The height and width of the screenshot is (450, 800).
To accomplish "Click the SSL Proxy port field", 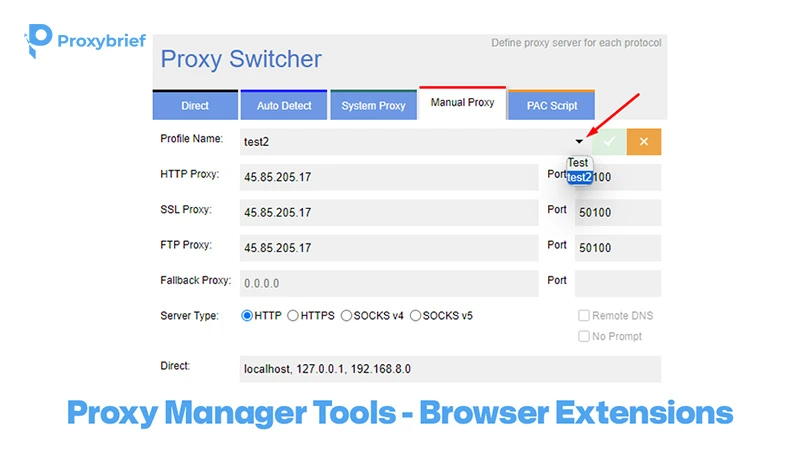I will point(618,212).
